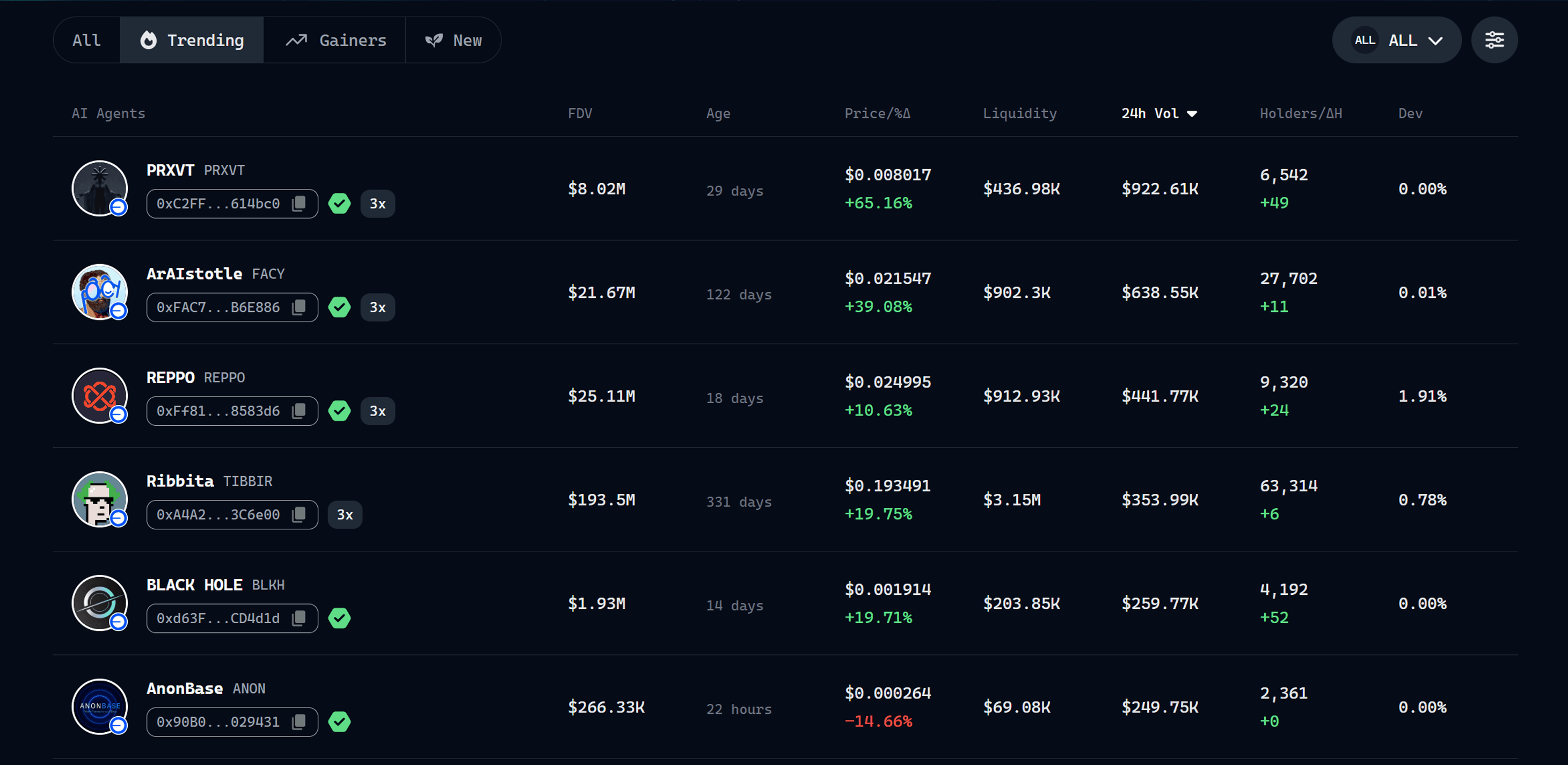Click the ArAIstotle 3x badge

[377, 307]
